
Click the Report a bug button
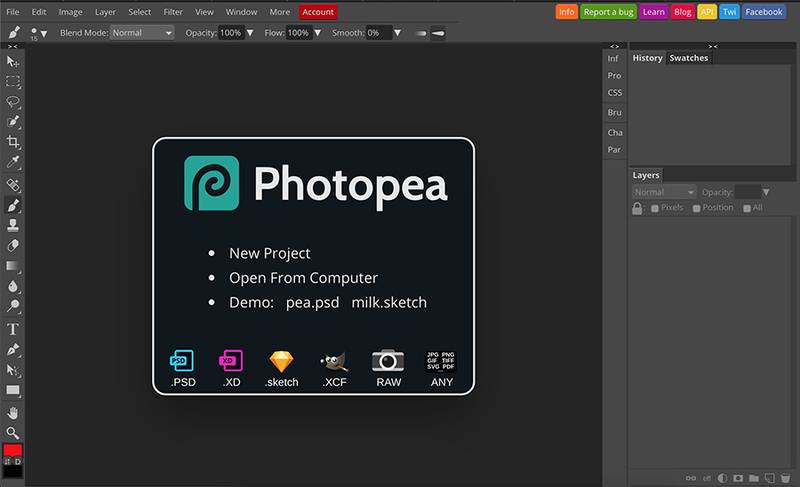click(x=608, y=12)
